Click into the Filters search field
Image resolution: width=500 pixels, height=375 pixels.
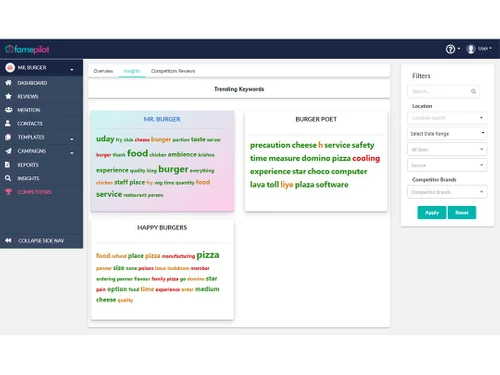(x=443, y=91)
